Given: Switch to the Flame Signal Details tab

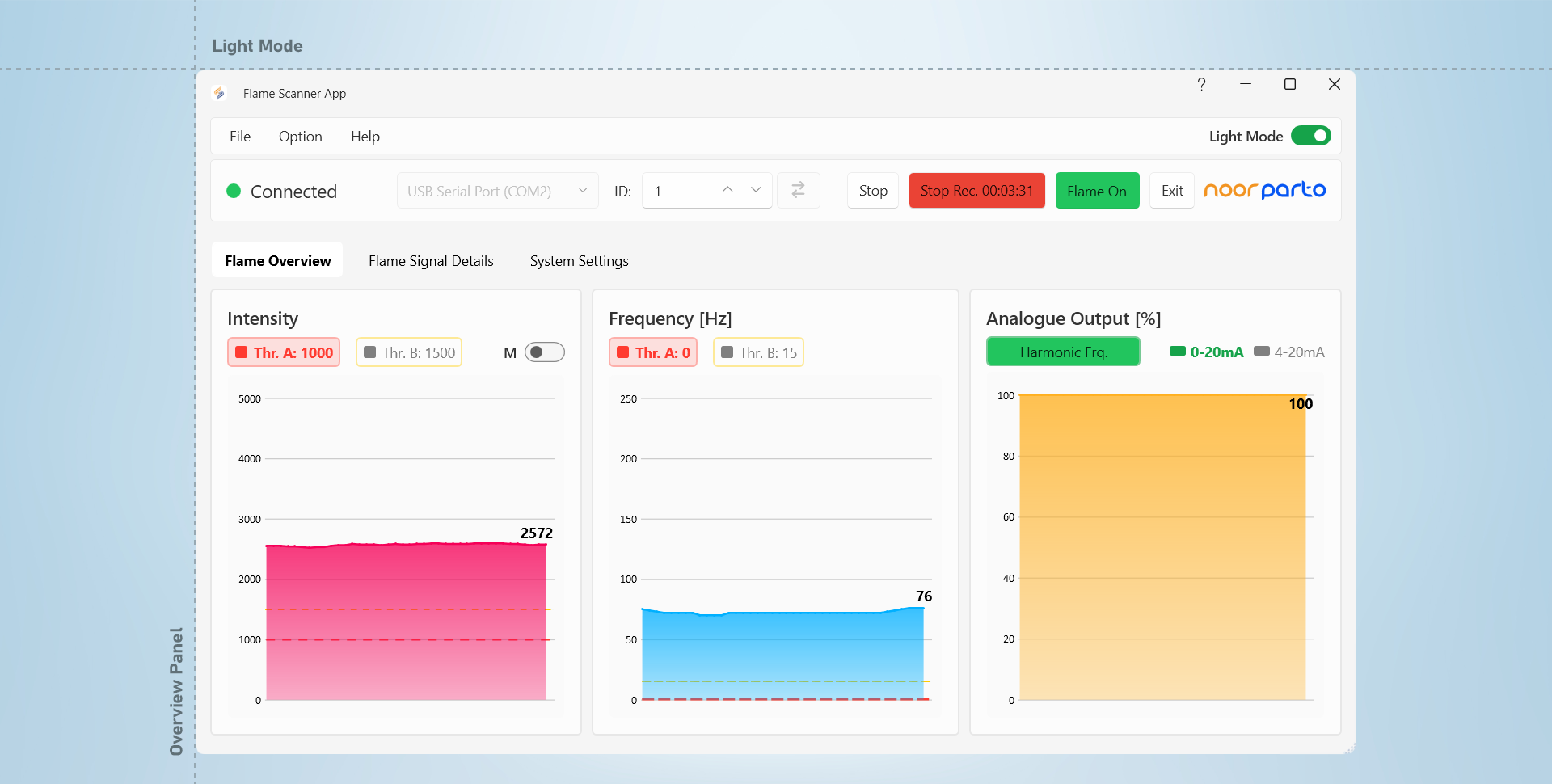Looking at the screenshot, I should coord(431,261).
